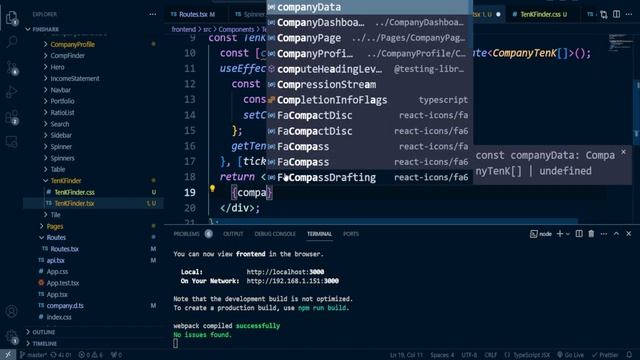
Task: Select the Terminal panel tab
Action: click(x=319, y=234)
